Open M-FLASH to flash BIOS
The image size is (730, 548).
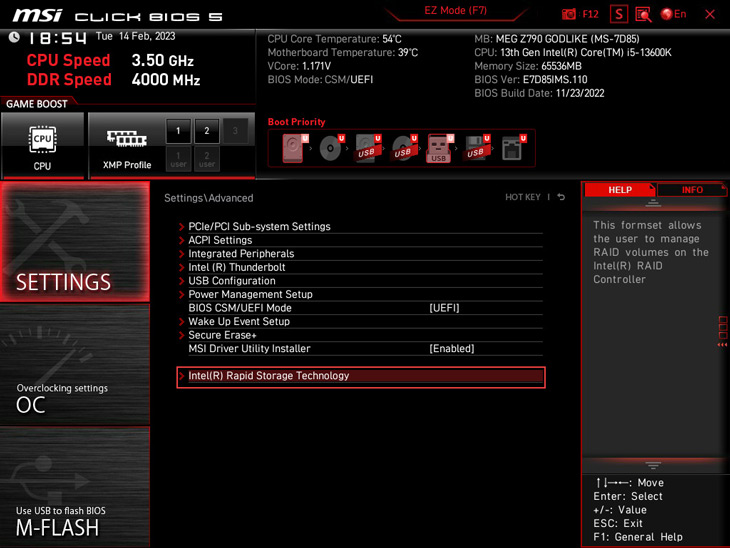75,487
